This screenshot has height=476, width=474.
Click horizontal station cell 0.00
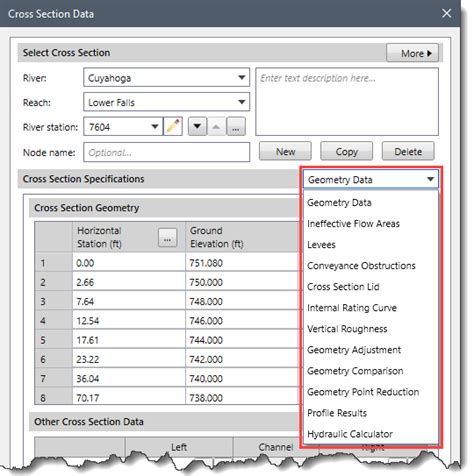click(x=129, y=263)
